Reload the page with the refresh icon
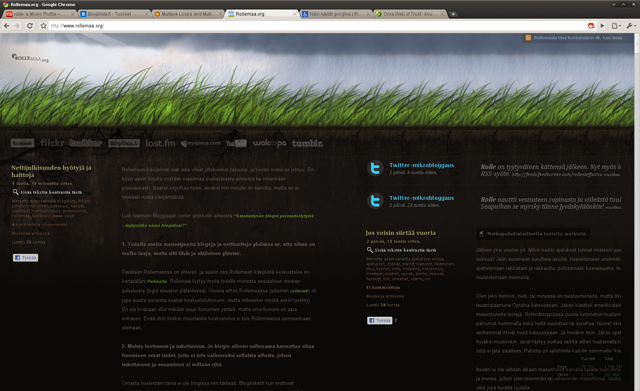Screen dimensions: 640x391 tap(30, 26)
